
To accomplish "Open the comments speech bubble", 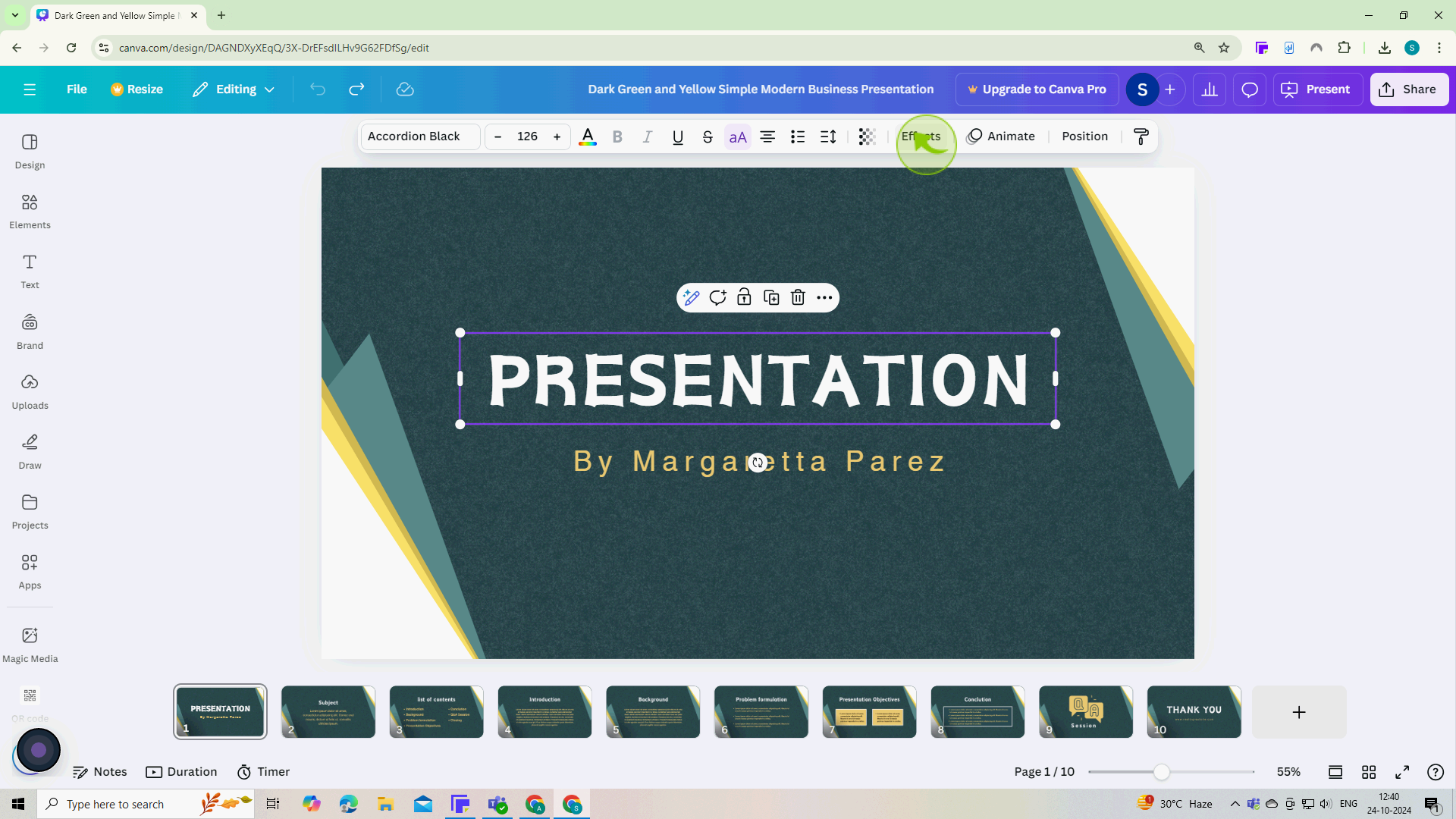I will [x=1250, y=89].
